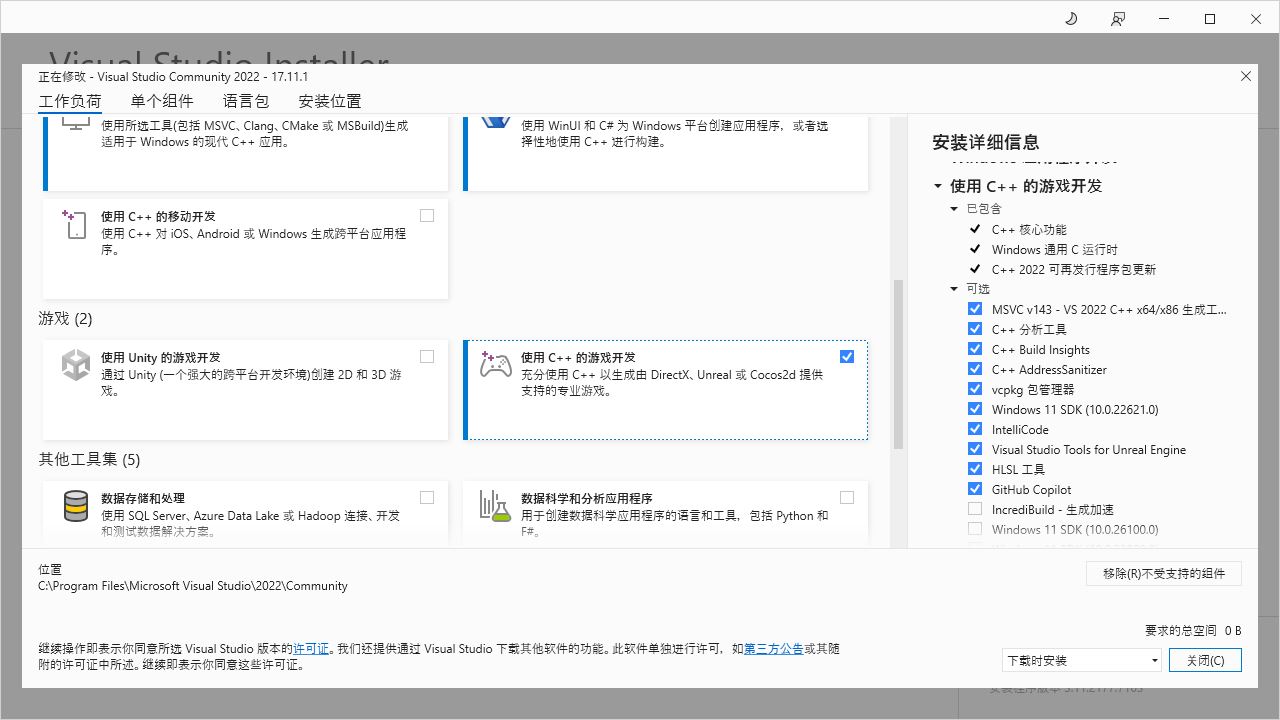The height and width of the screenshot is (720, 1280).
Task: Open the 许可证 license link
Action: (311, 649)
